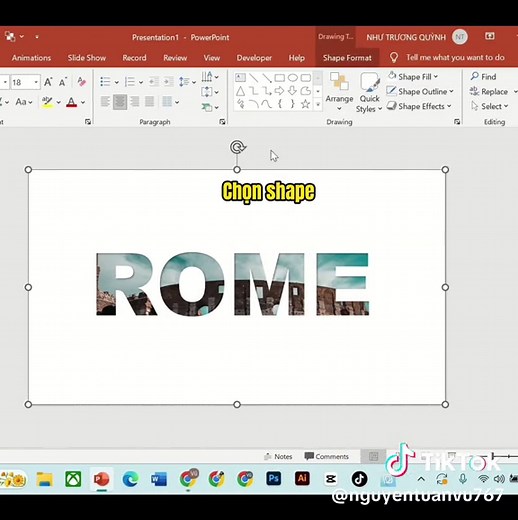518x520 pixels.
Task: Open the Text Direction menu
Action: [x=210, y=77]
